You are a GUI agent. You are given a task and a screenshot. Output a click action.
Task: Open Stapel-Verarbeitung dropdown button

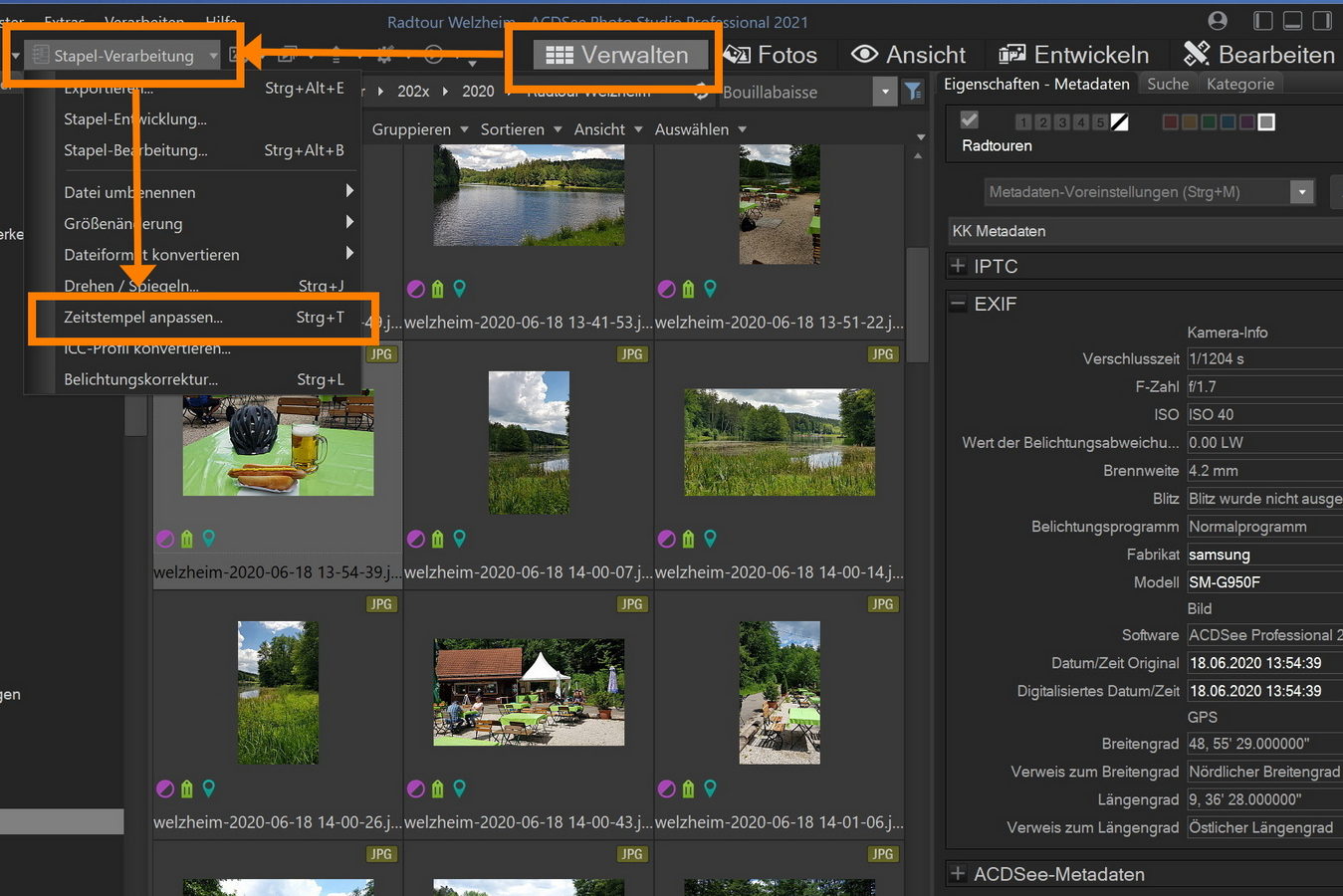coord(122,56)
